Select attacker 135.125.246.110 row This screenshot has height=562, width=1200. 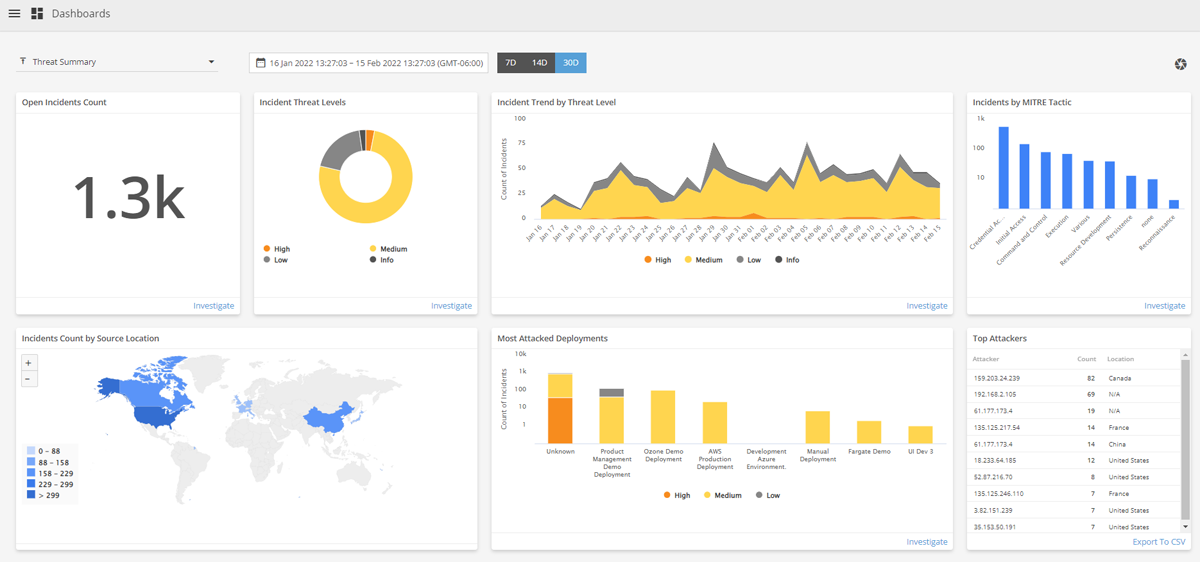(x=1075, y=493)
